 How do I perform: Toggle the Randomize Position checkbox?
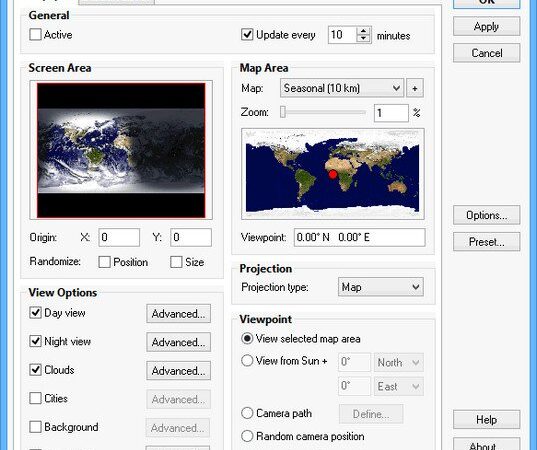tap(104, 262)
